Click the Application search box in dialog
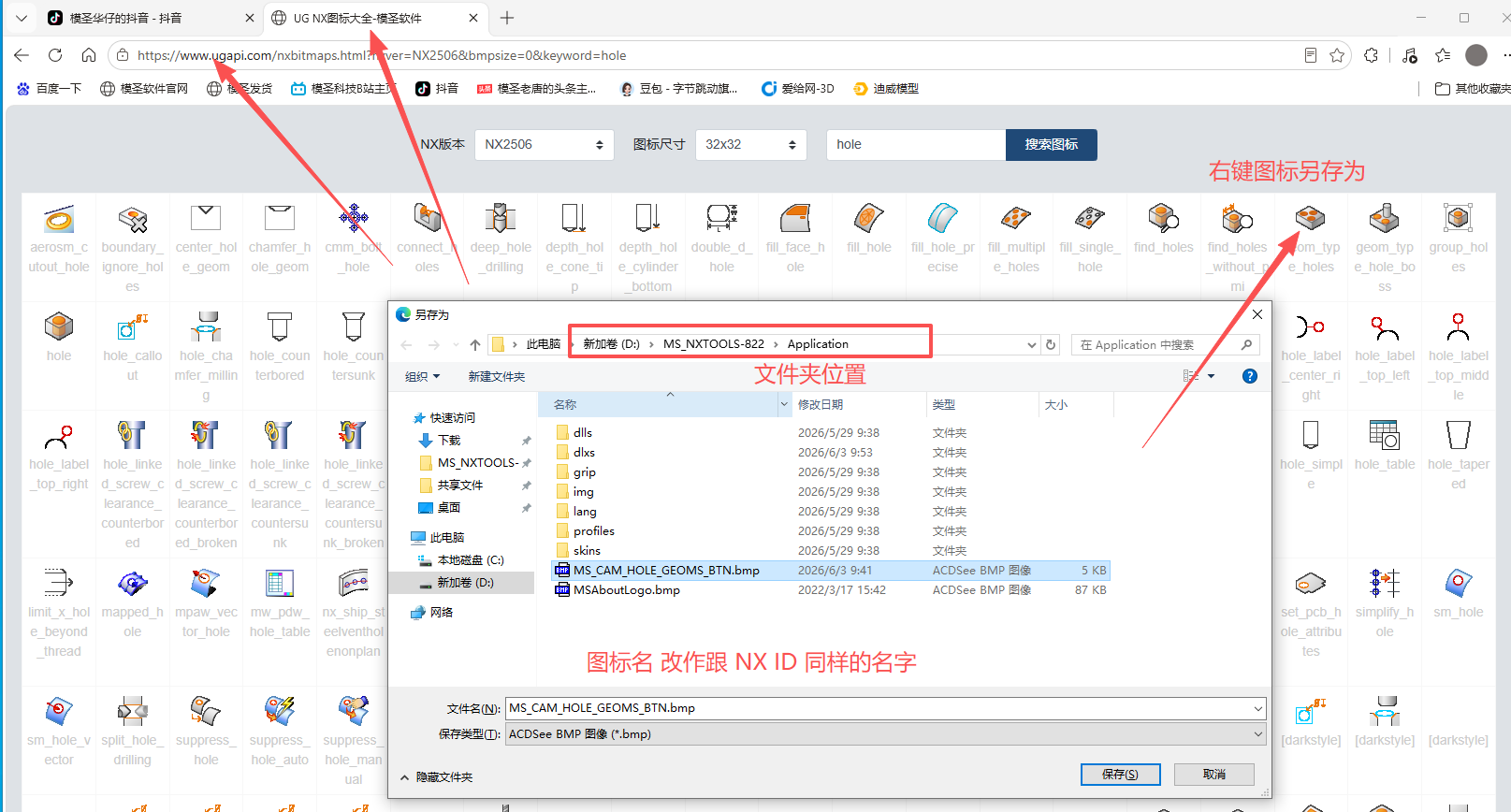Image resolution: width=1511 pixels, height=812 pixels. (x=1165, y=345)
